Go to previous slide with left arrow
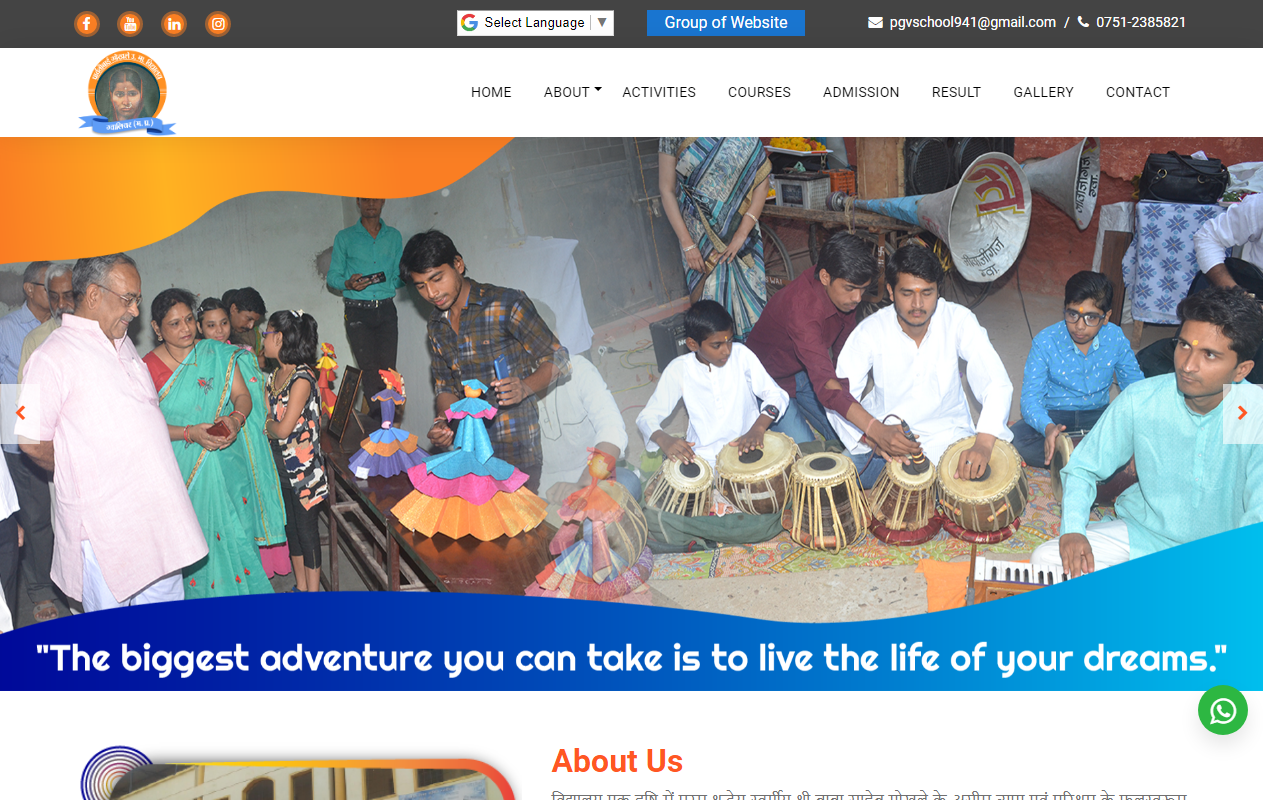The image size is (1263, 800). coord(20,413)
